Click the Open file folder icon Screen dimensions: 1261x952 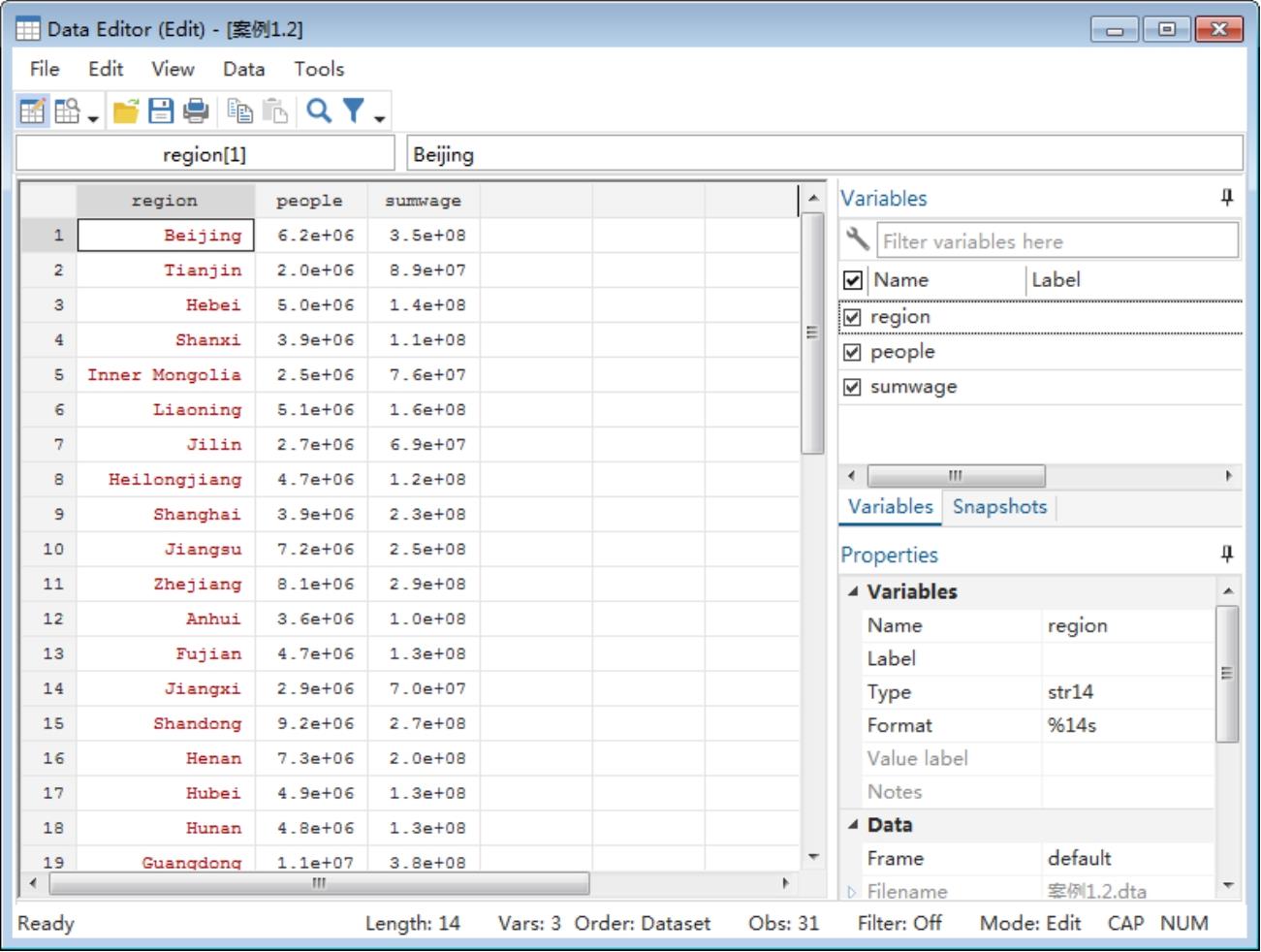point(126,111)
